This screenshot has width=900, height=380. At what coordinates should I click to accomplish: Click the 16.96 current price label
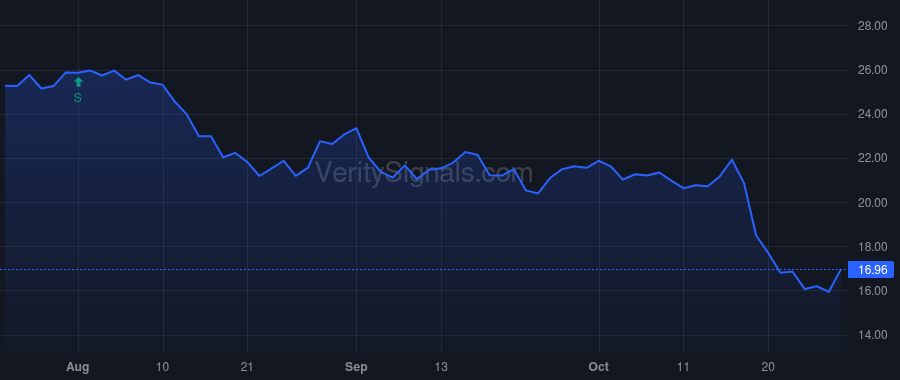(871, 270)
